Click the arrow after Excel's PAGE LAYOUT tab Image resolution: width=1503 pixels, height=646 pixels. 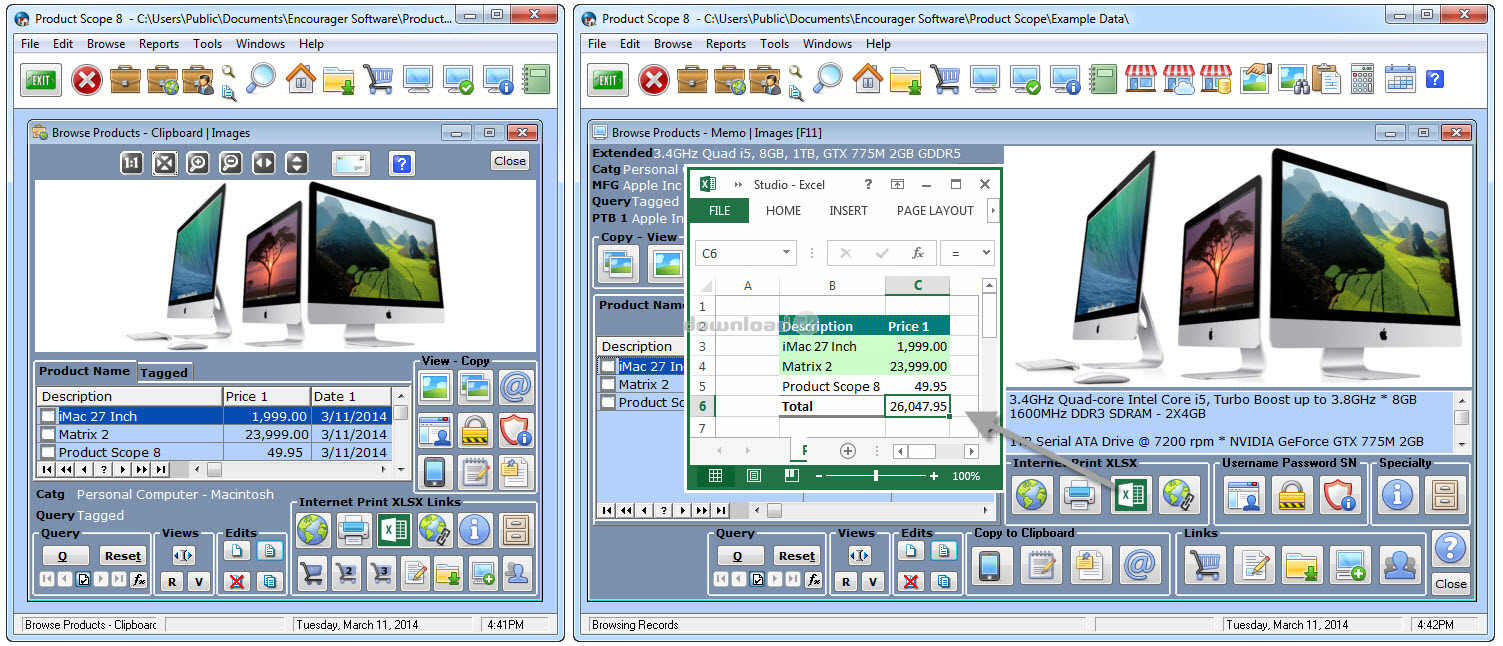point(993,211)
